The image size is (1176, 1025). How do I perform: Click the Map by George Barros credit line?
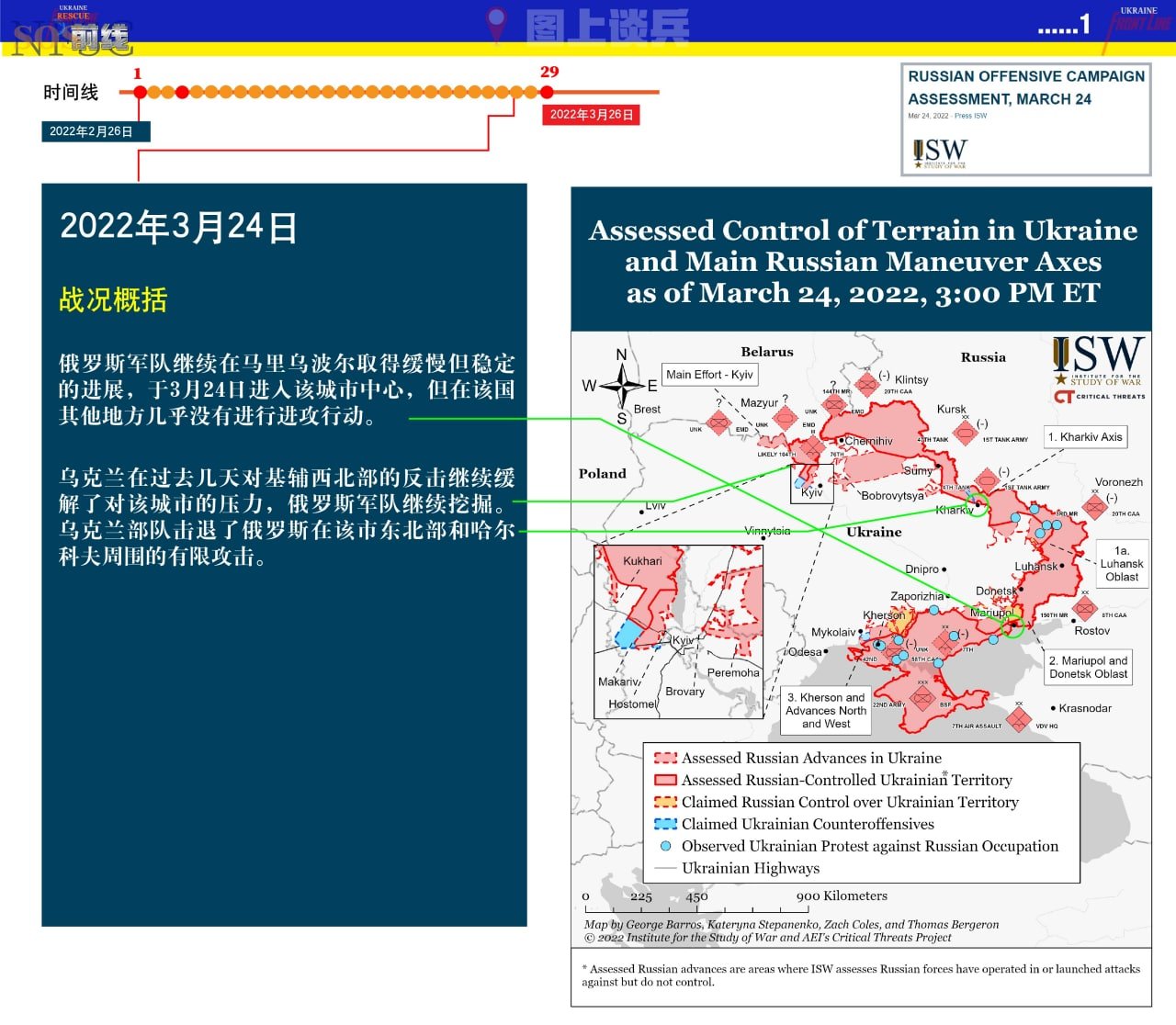click(x=791, y=925)
